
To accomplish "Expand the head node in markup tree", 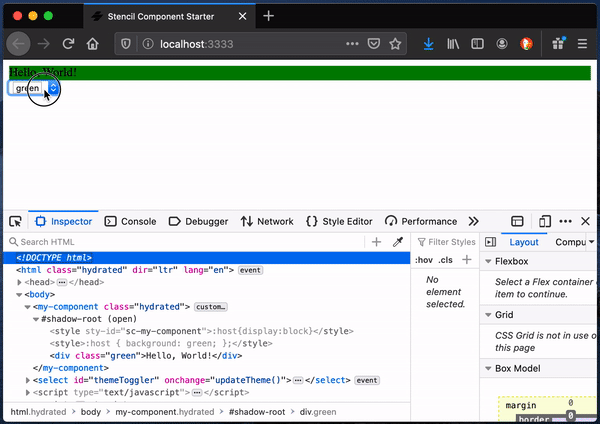I will point(19,282).
